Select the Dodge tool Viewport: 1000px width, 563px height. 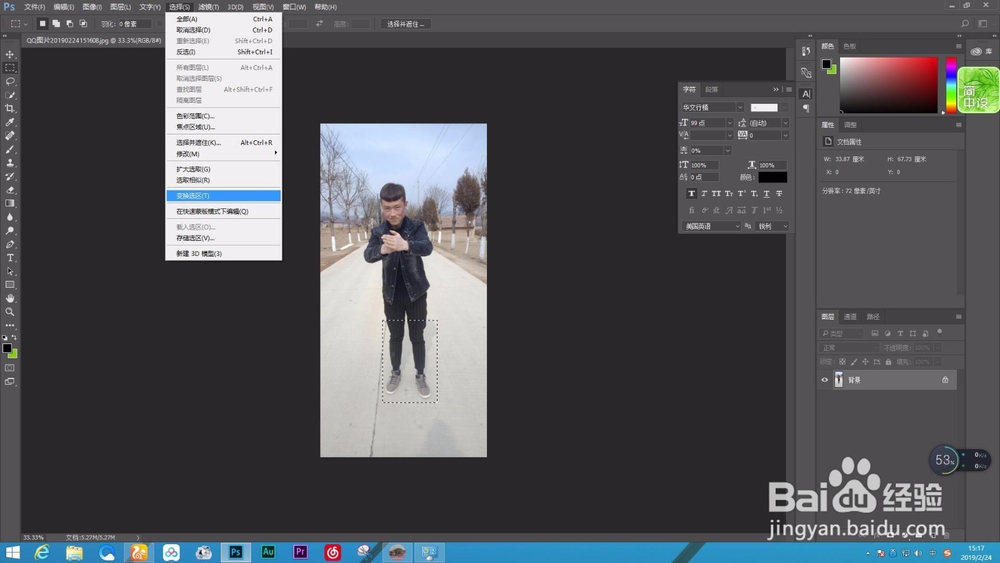click(x=10, y=231)
